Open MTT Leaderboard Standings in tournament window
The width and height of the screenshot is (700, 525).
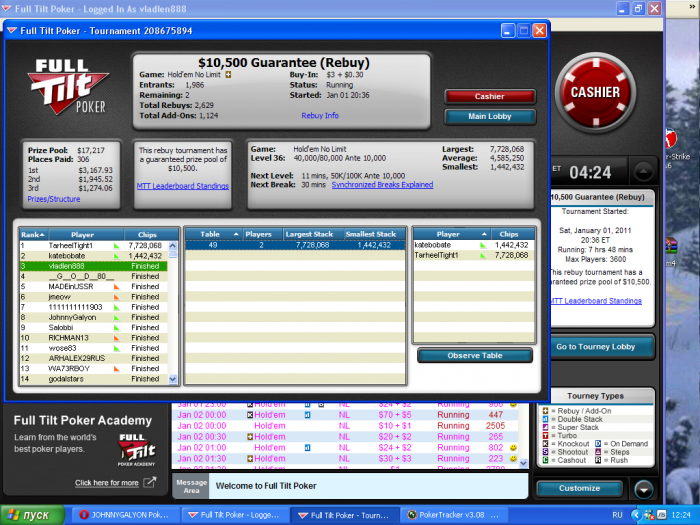(x=183, y=186)
